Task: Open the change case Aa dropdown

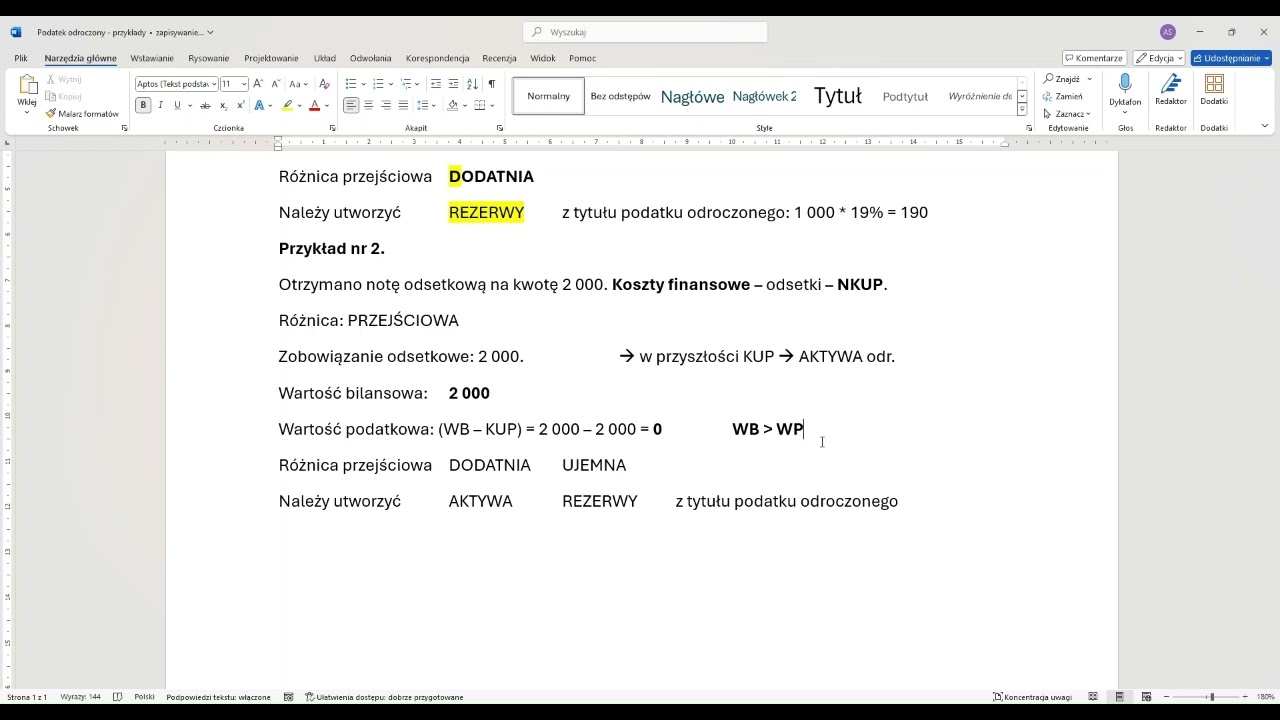Action: pos(299,84)
